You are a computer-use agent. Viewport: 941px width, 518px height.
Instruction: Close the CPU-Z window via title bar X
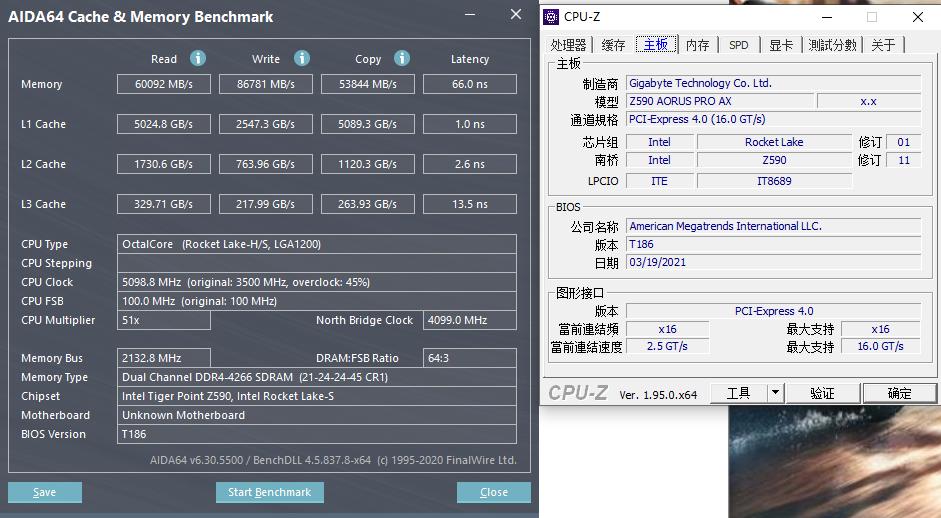pyautogui.click(x=918, y=17)
